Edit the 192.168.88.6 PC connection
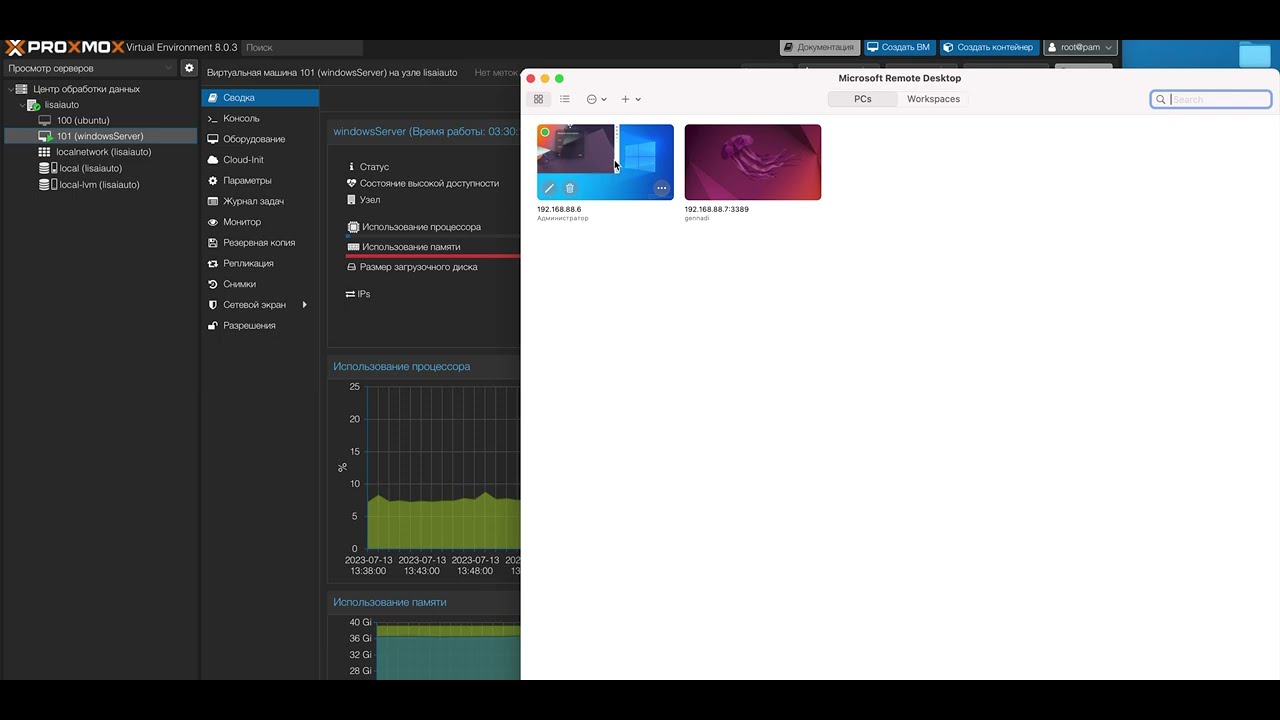 point(549,188)
